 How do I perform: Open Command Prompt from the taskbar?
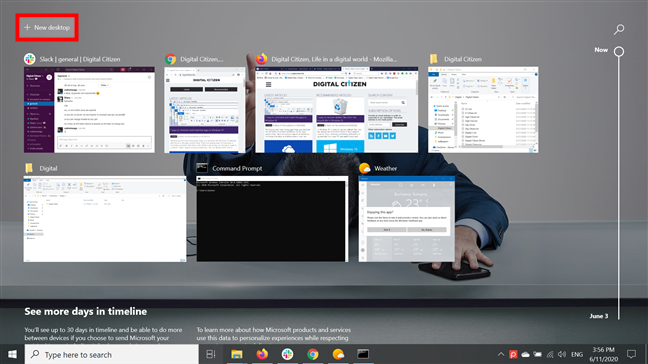point(363,354)
